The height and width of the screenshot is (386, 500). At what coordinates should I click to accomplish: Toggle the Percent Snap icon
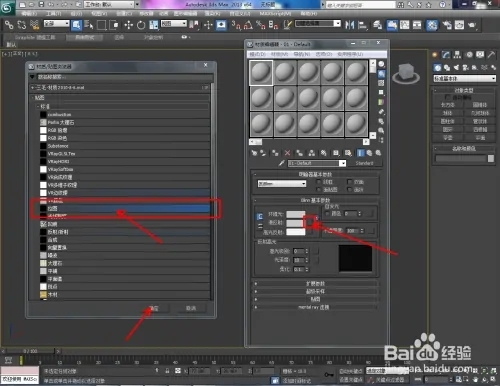pyautogui.click(x=261, y=25)
